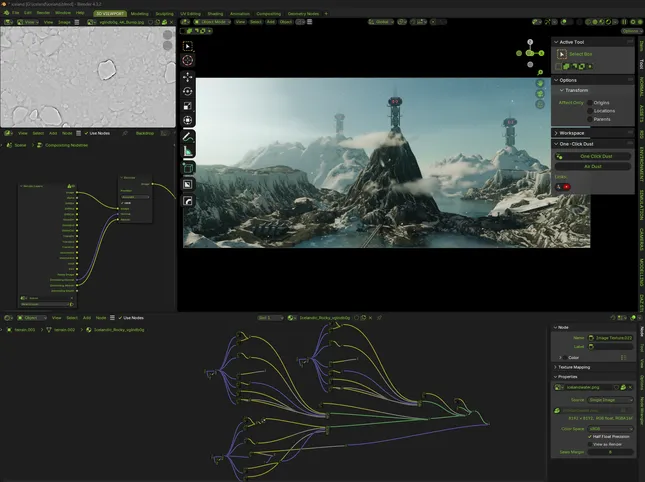Select the Rotate tool

click(188, 91)
